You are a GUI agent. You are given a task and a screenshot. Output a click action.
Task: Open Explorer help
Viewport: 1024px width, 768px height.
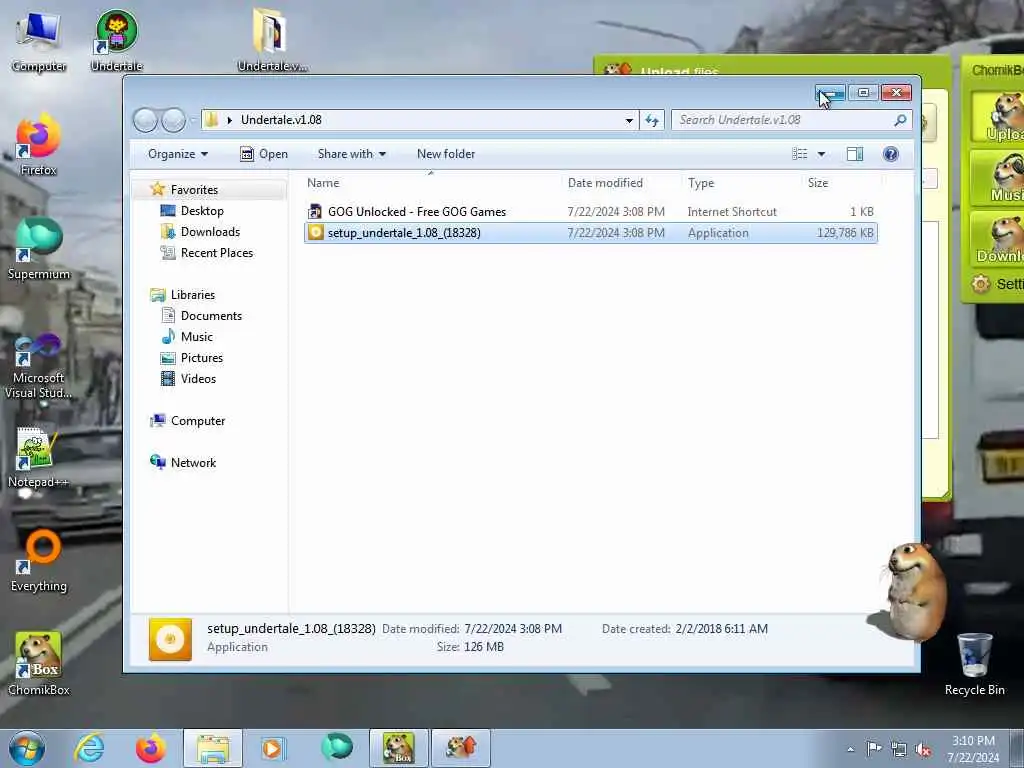(890, 154)
